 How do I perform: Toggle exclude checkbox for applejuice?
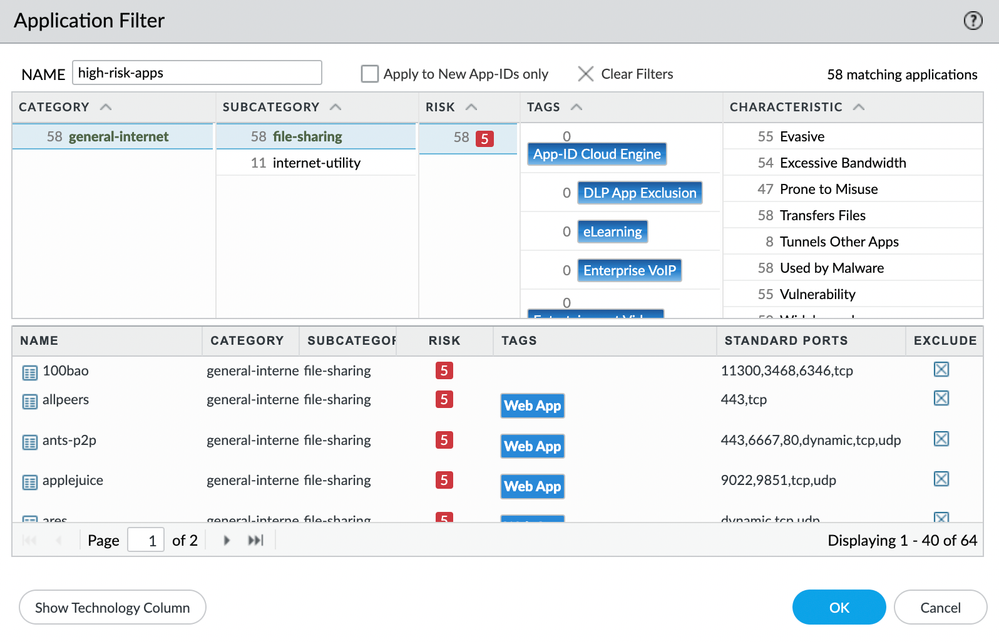941,479
